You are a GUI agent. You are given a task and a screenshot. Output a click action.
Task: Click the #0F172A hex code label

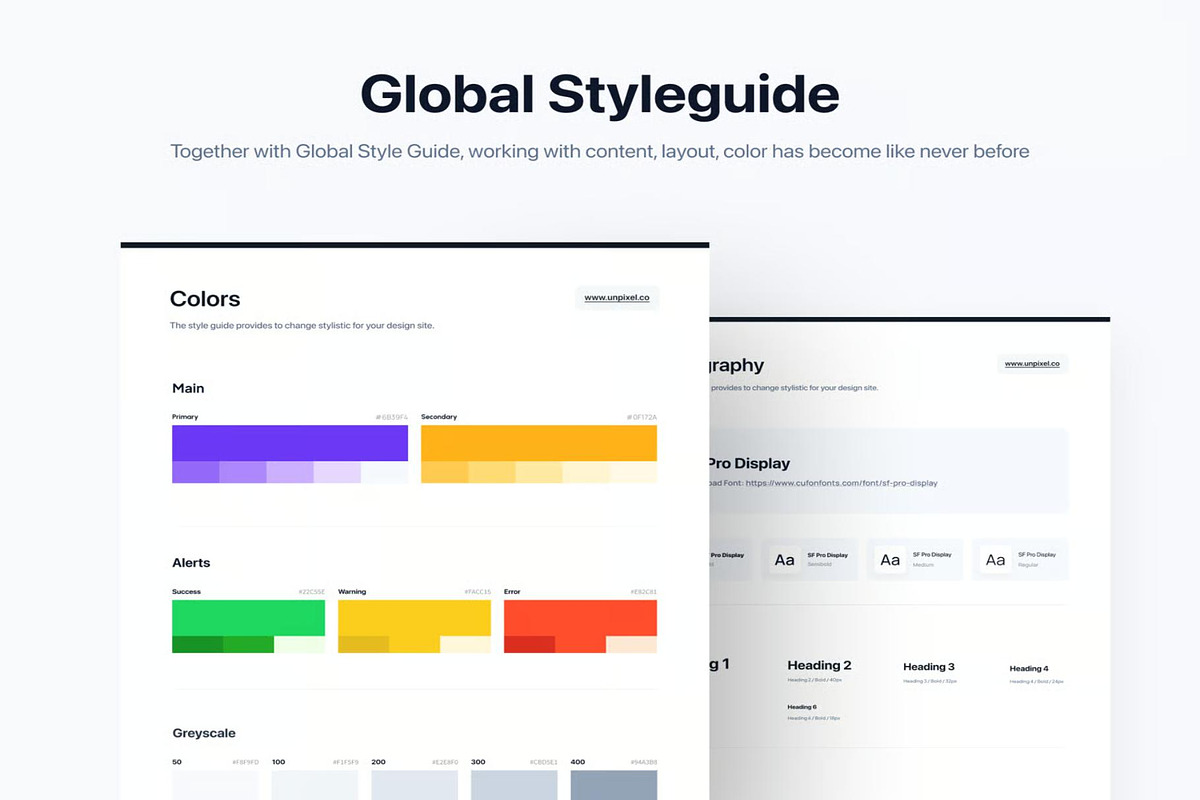coord(642,417)
